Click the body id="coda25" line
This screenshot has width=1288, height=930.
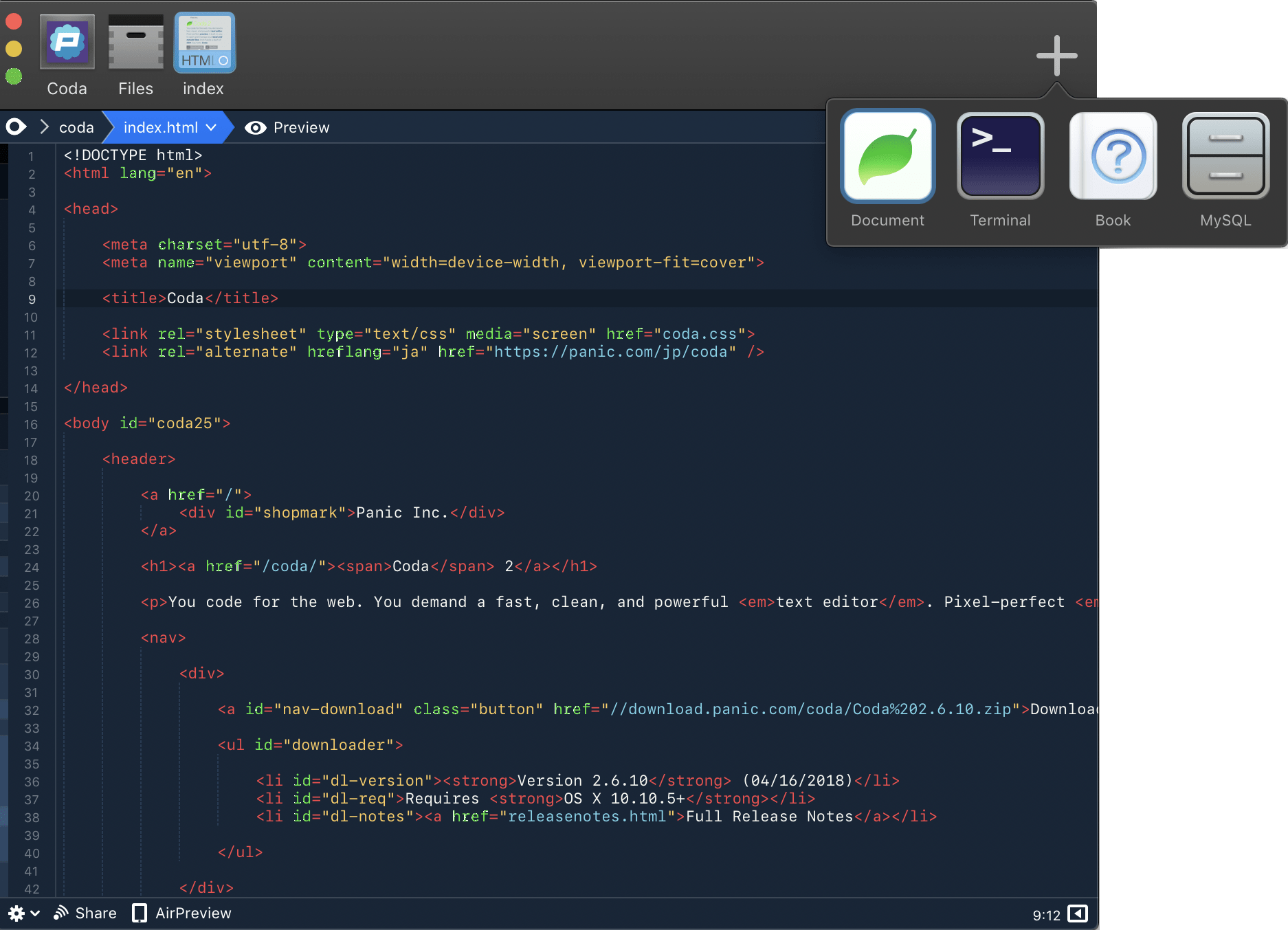[147, 423]
